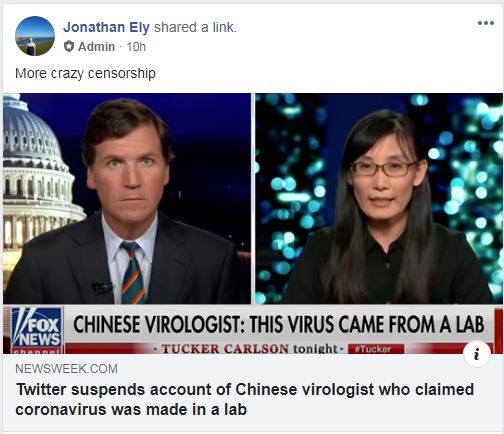Open the three-dot post options menu
The image size is (504, 434).
pyautogui.click(x=486, y=23)
